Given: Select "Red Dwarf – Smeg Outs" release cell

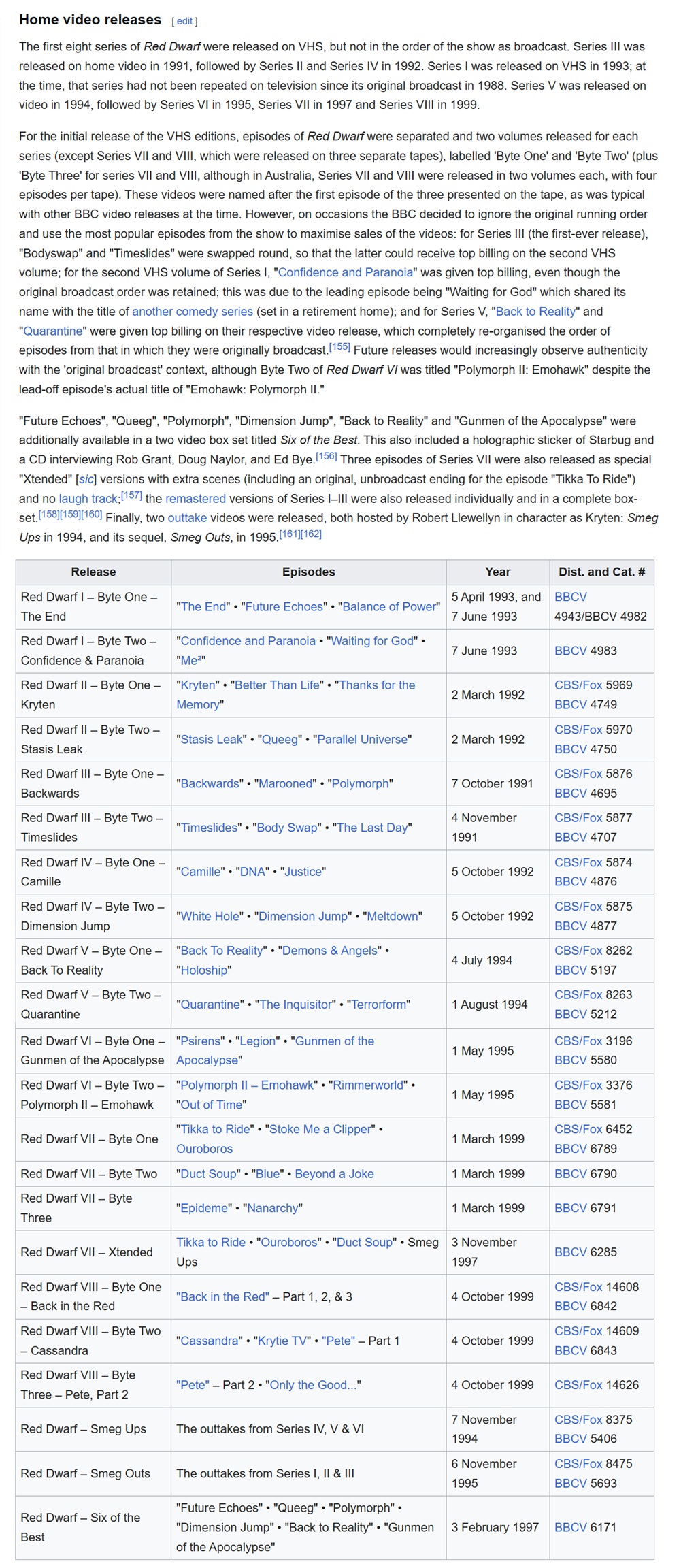Looking at the screenshot, I should tap(93, 1474).
